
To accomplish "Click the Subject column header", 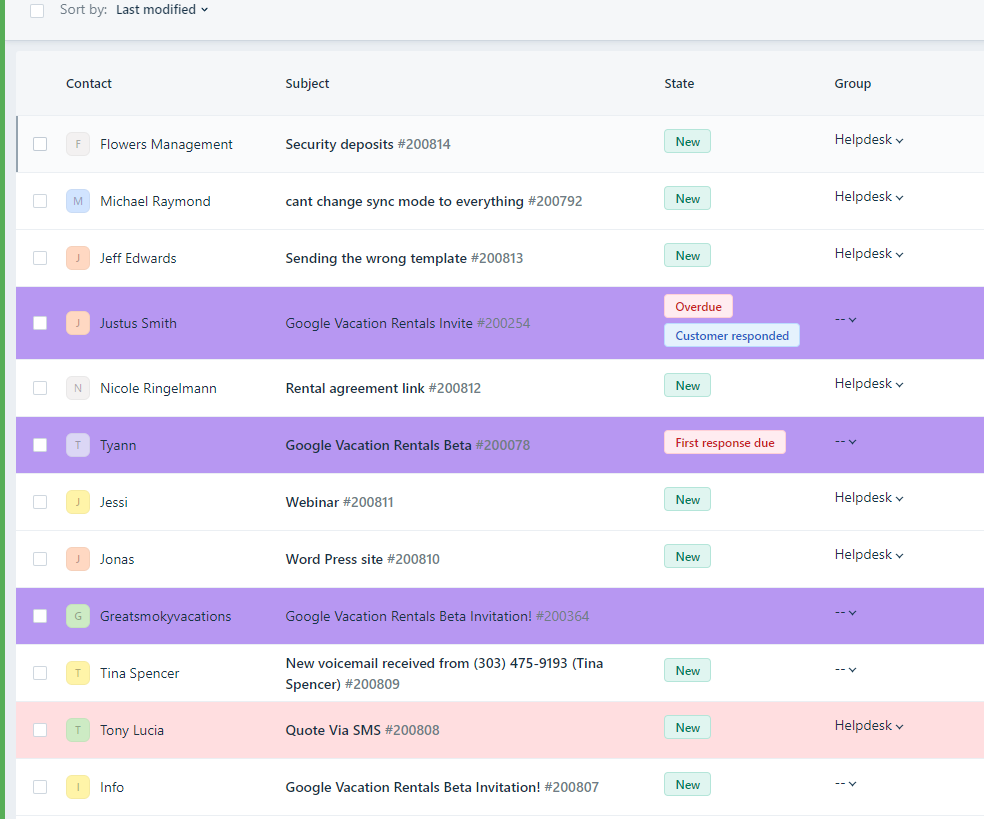I will 307,84.
